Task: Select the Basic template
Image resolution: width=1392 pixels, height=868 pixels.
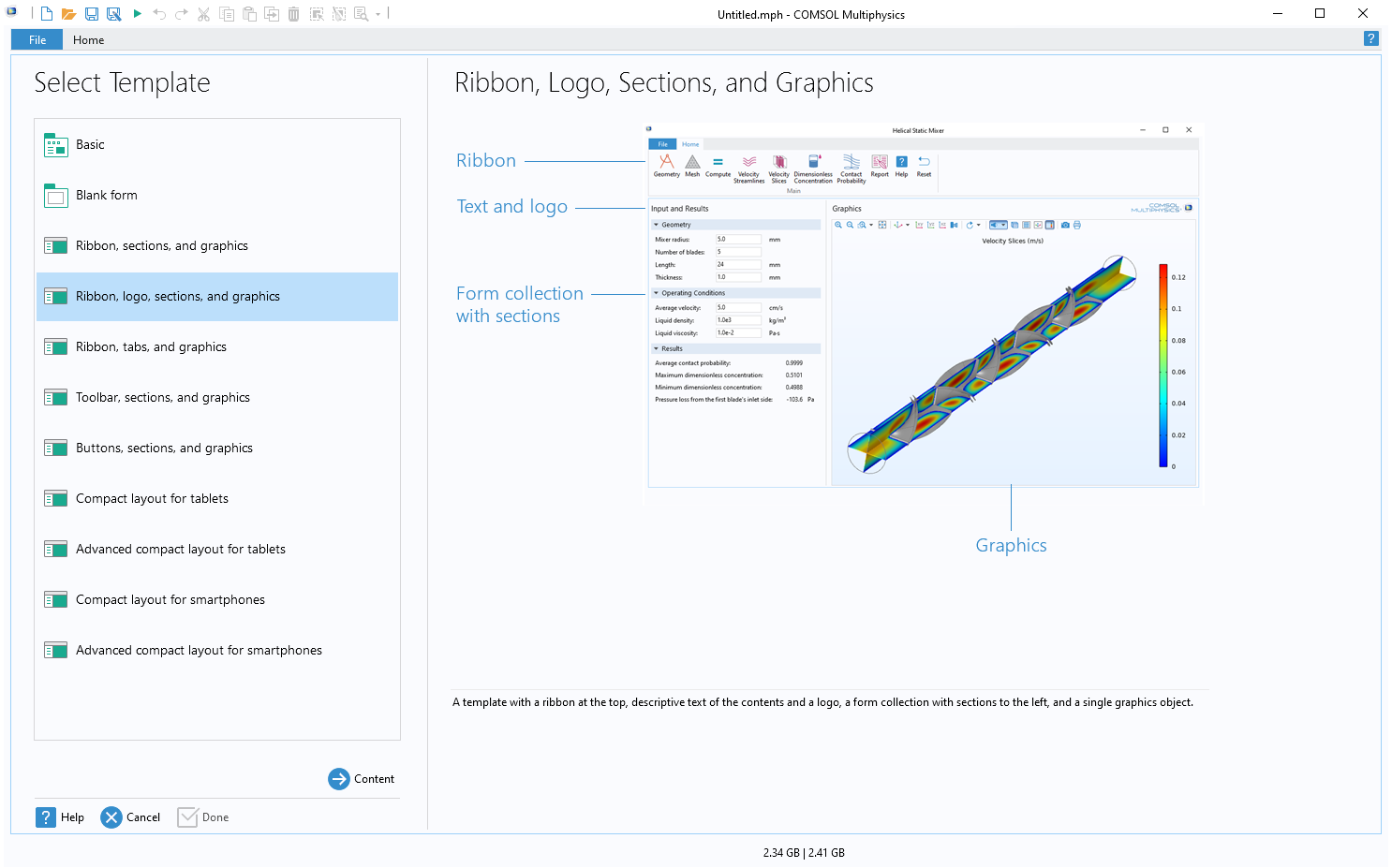Action: coord(217,144)
